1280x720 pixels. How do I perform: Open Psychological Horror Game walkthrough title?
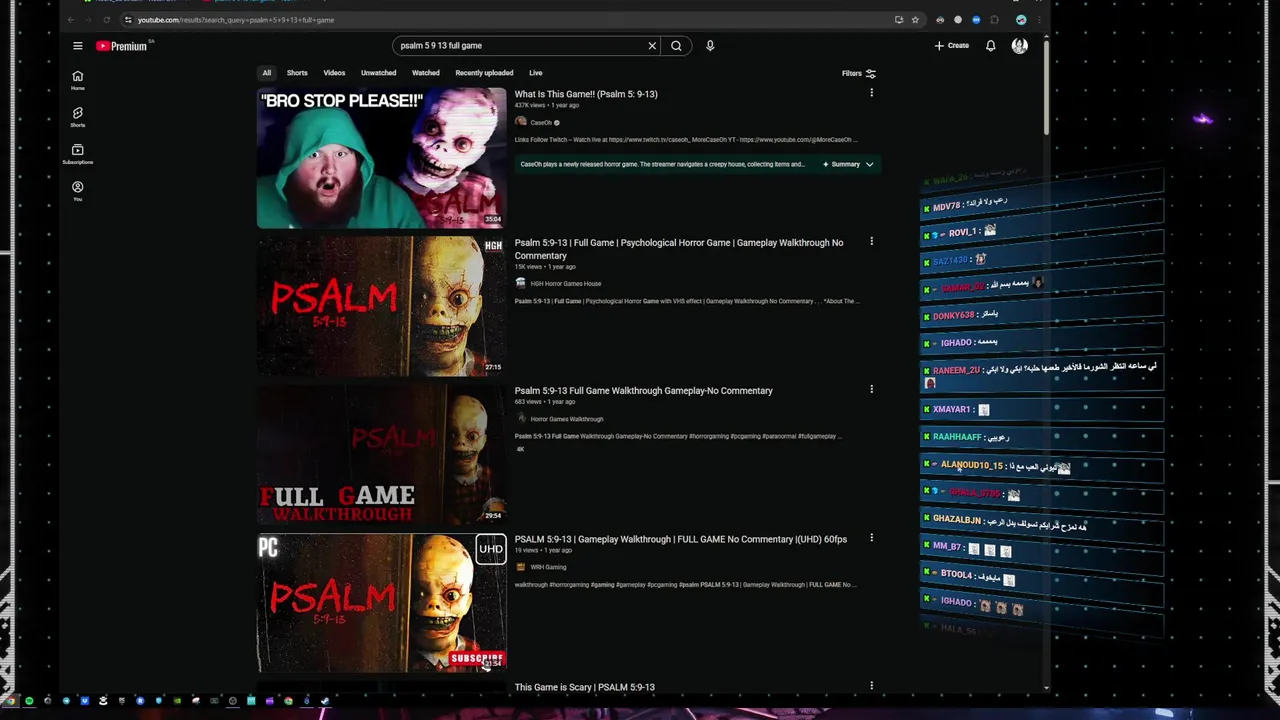[x=679, y=249]
